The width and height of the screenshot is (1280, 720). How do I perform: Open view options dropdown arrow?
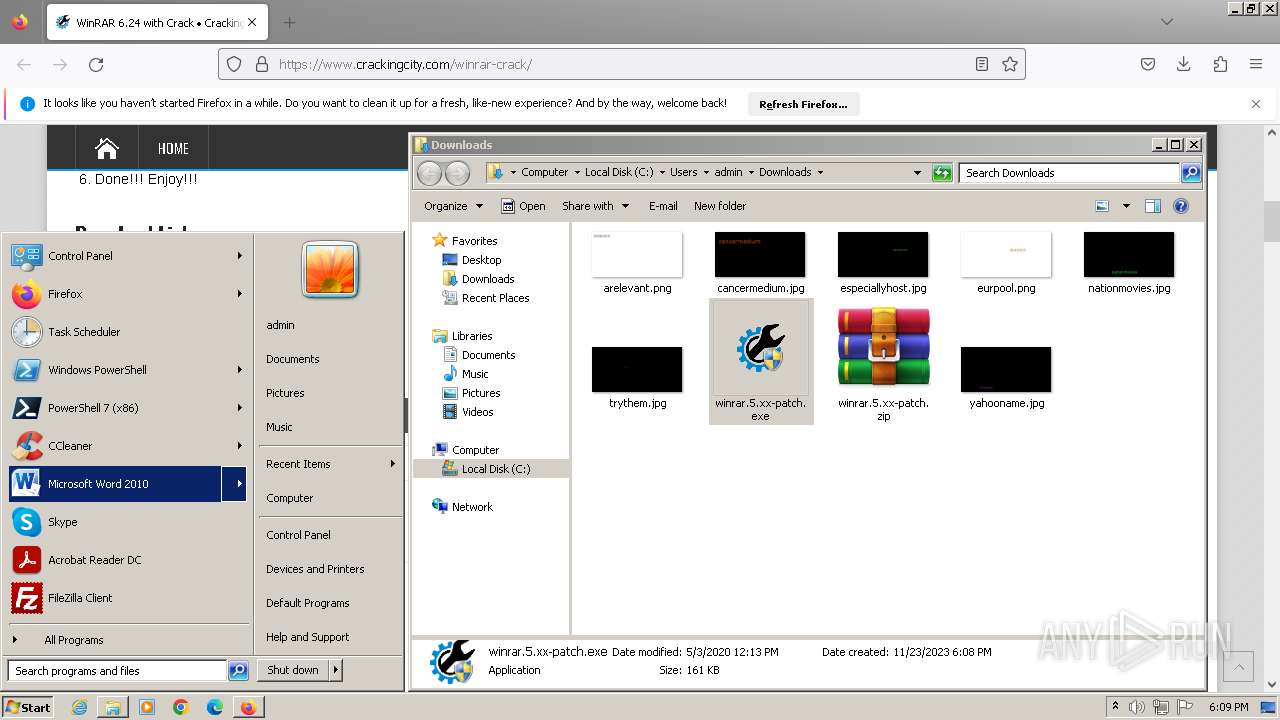click(x=1126, y=206)
